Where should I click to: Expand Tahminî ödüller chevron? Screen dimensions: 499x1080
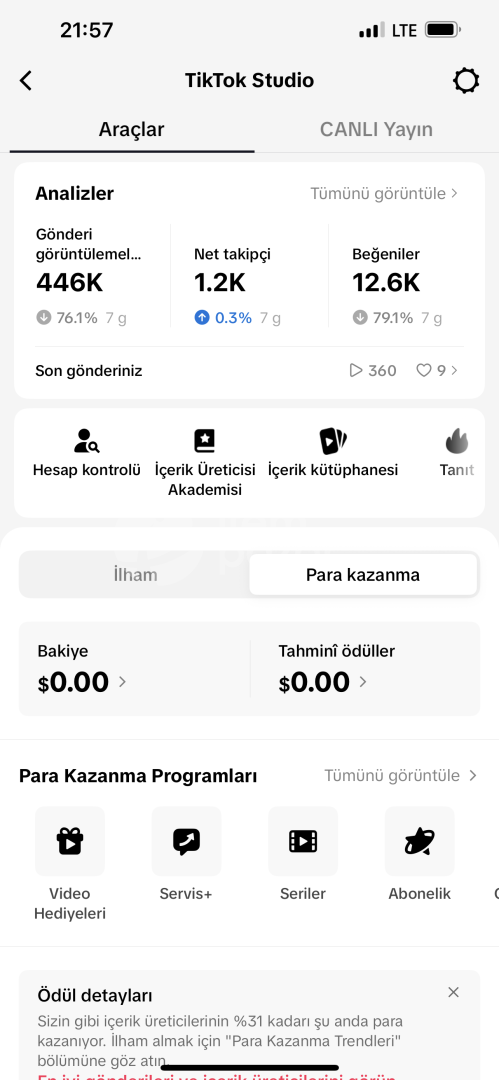click(363, 682)
